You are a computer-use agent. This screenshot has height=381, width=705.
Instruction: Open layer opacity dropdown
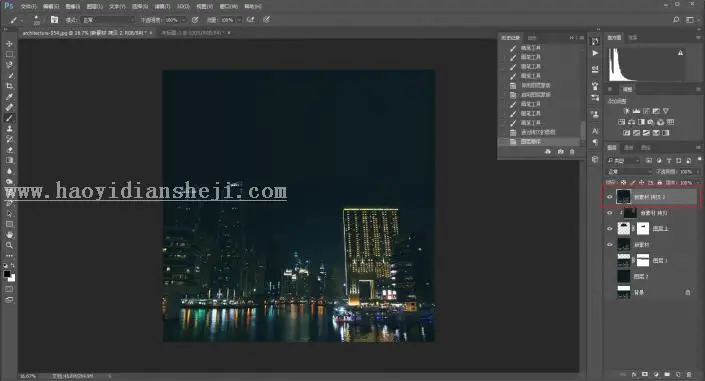pos(697,171)
